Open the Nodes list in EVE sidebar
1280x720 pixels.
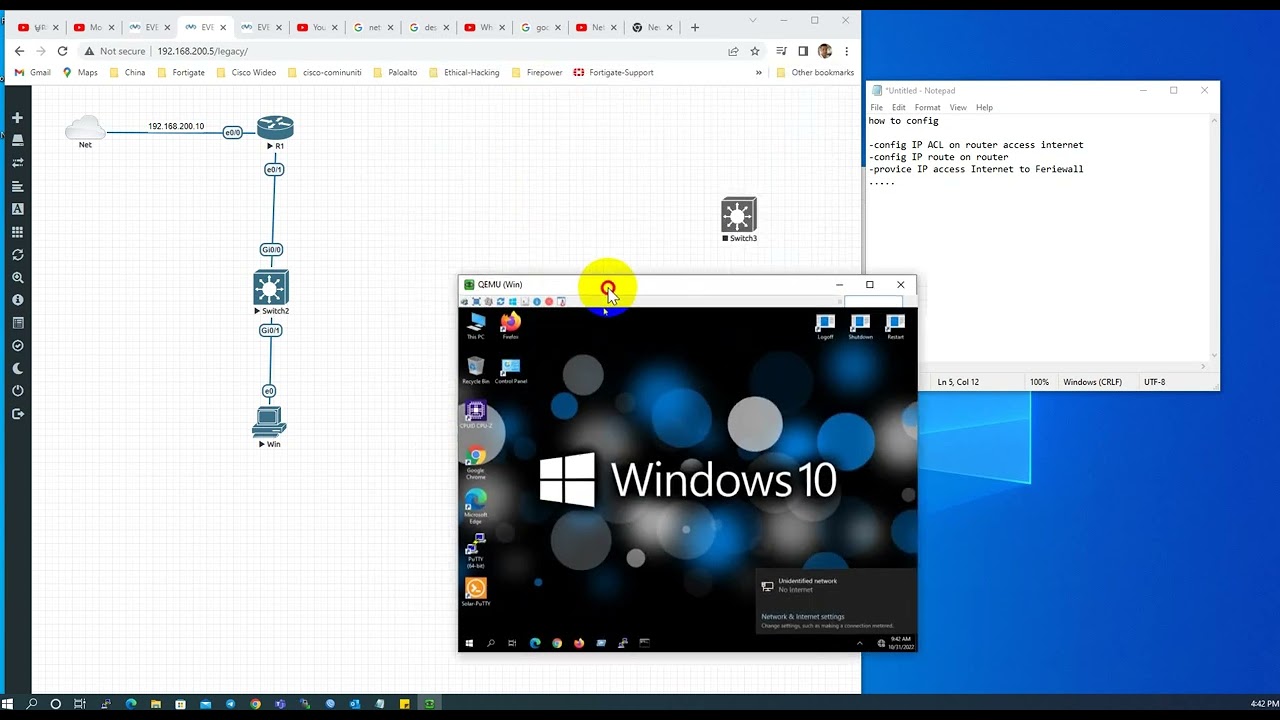pos(17,140)
